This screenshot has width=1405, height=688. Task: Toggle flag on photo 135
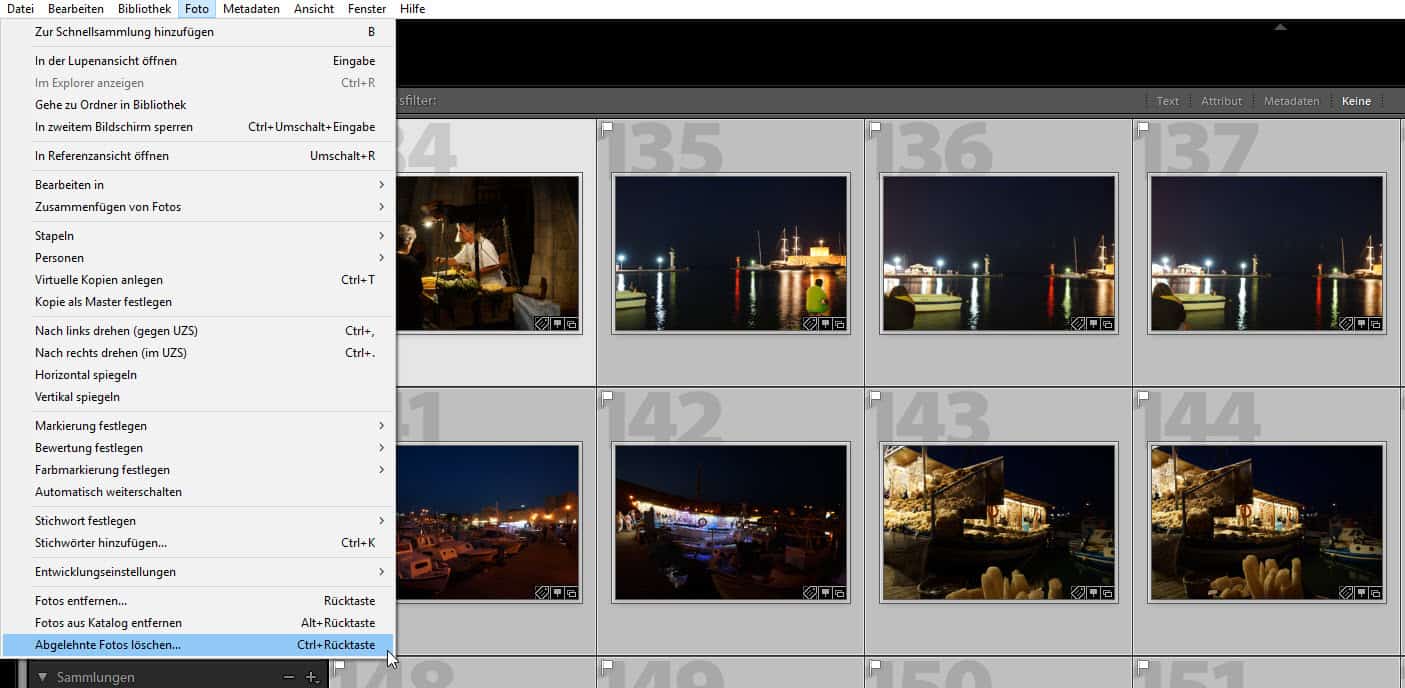point(607,128)
